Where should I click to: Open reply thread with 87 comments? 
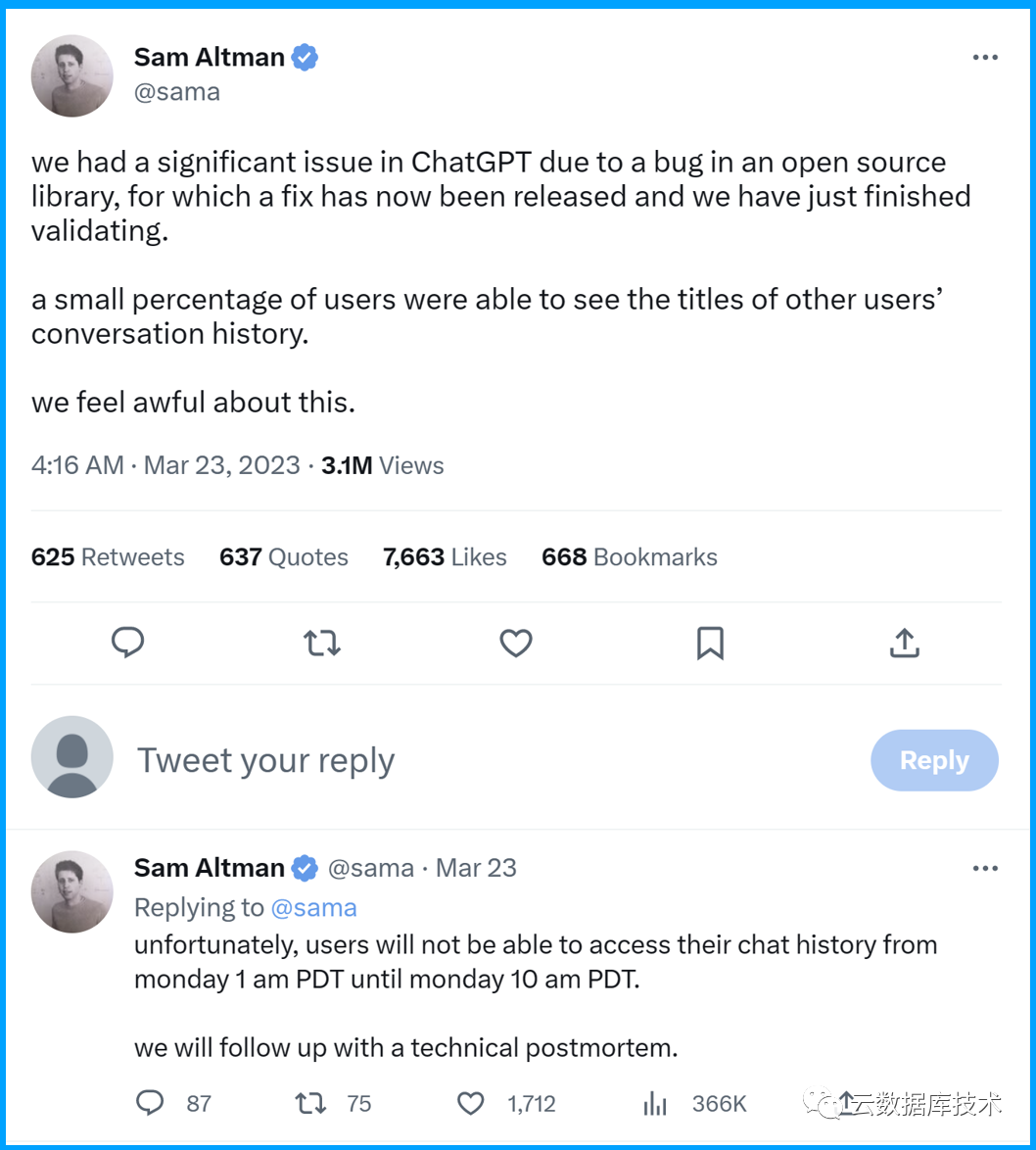pos(150,1103)
